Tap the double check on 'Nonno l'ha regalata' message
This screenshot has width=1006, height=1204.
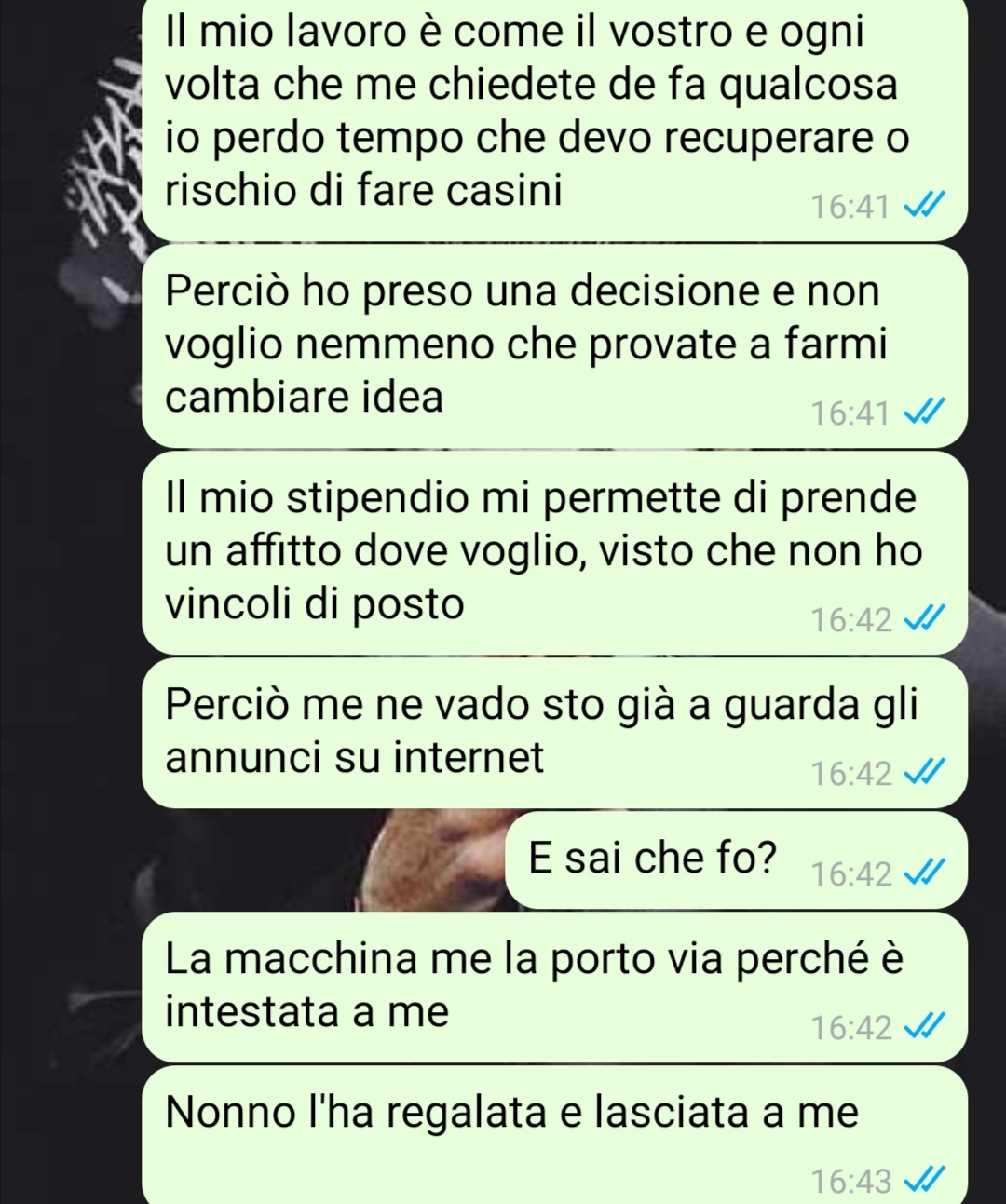click(x=927, y=1182)
